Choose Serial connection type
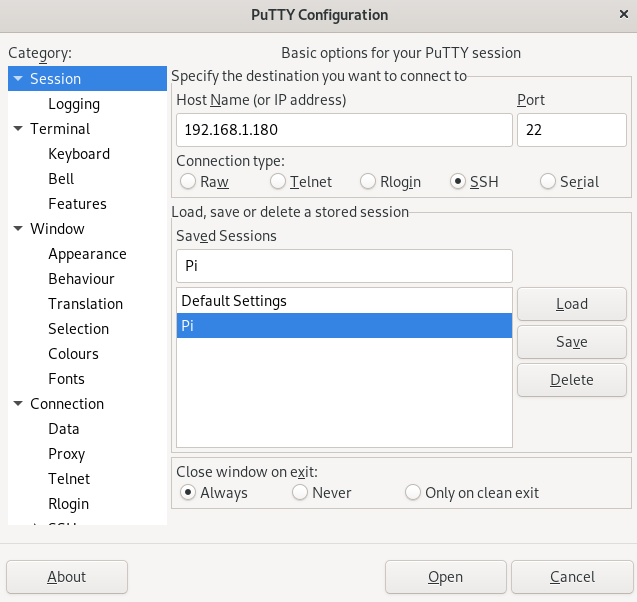Image resolution: width=637 pixels, height=602 pixels. coord(548,181)
